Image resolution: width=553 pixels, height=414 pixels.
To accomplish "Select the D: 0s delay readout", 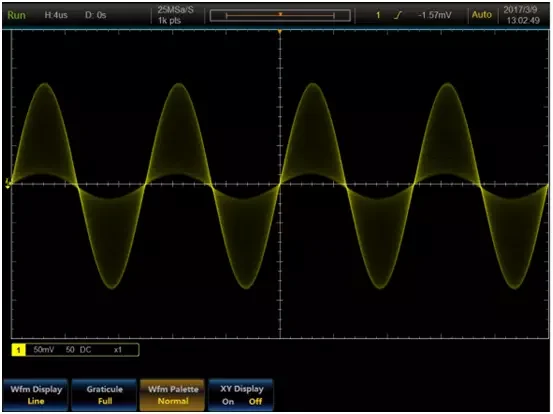I will click(x=95, y=15).
